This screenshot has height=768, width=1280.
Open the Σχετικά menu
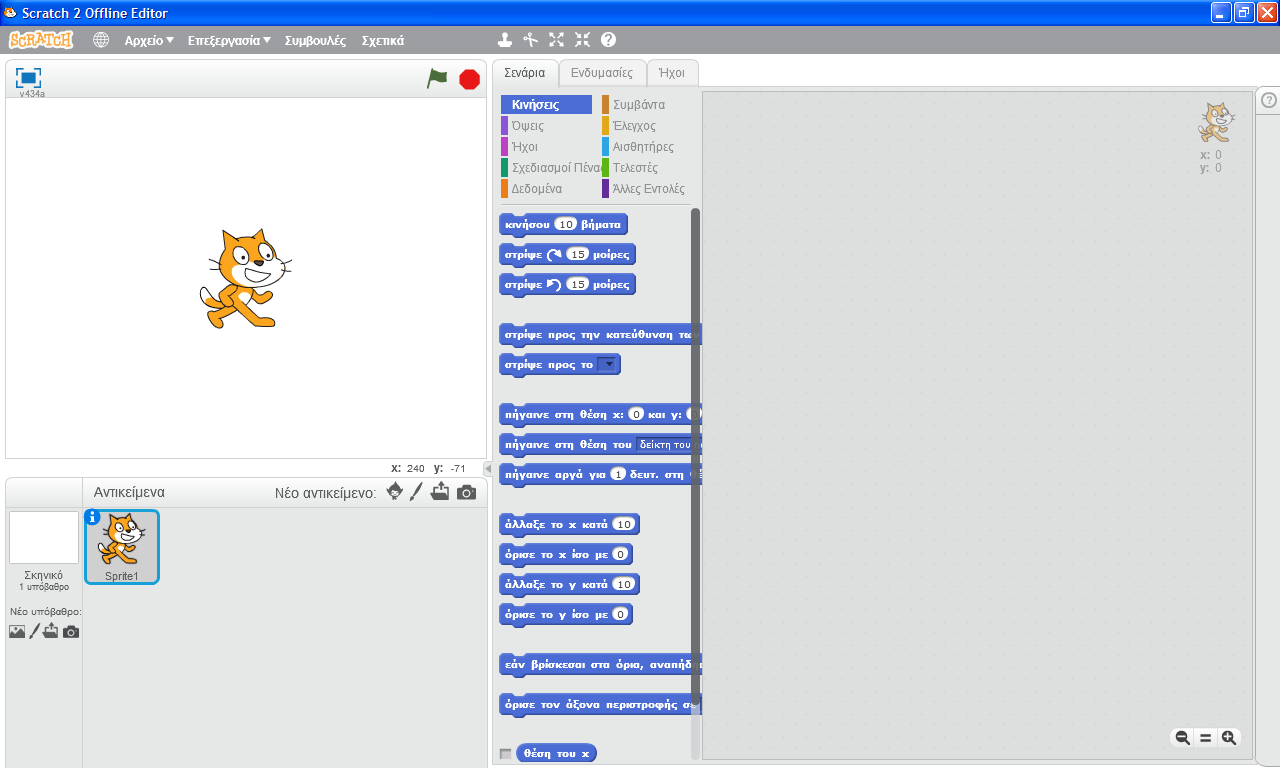(x=383, y=41)
